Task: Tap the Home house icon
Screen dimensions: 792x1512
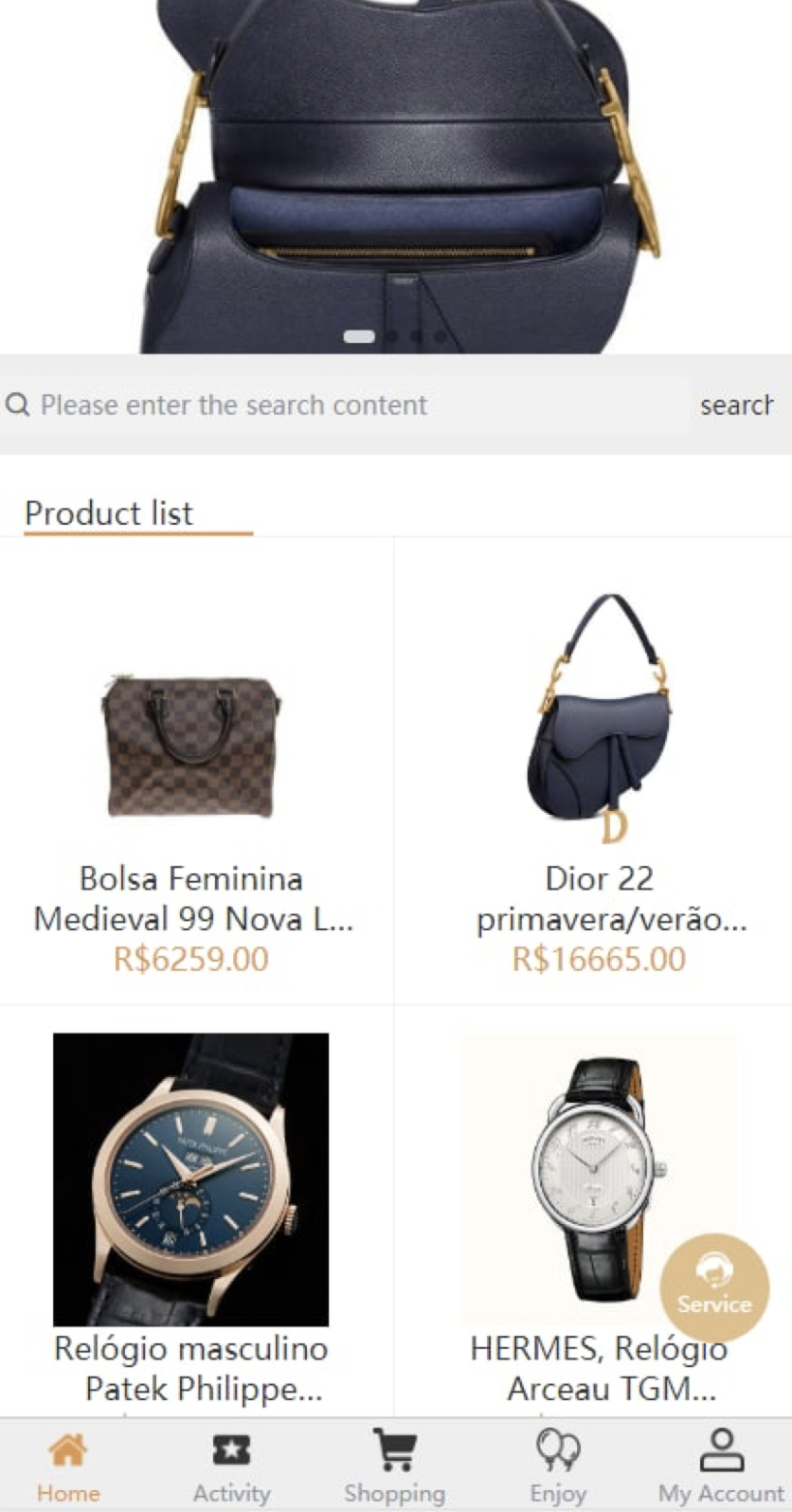Action: click(68, 1450)
